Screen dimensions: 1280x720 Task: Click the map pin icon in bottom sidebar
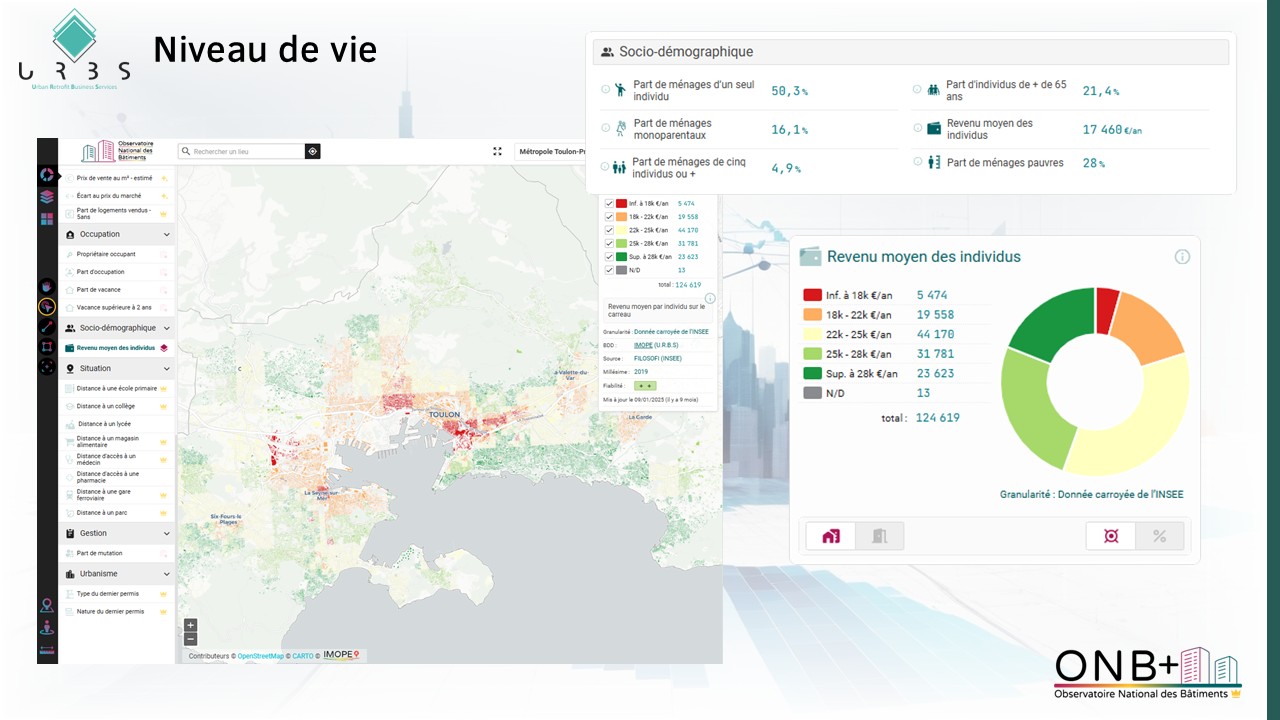47,605
